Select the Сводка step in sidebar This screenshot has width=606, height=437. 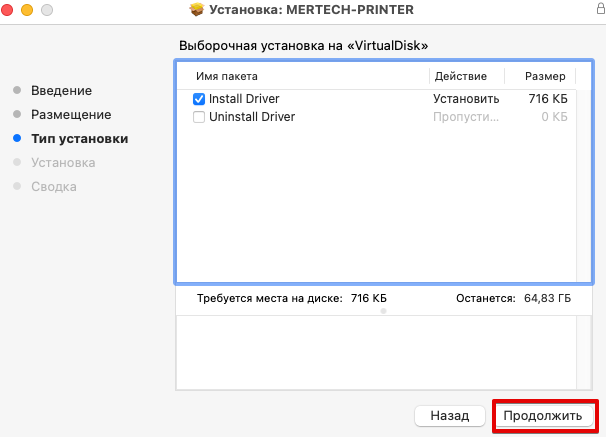click(53, 186)
